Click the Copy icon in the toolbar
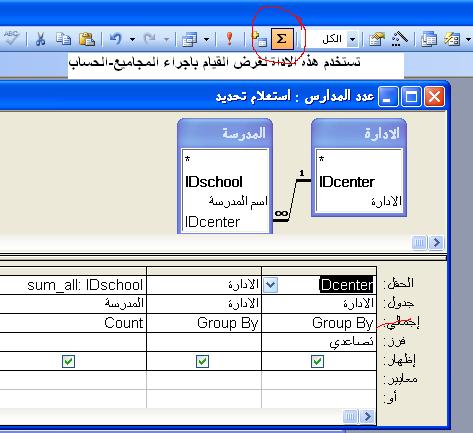The image size is (473, 433). (63, 39)
